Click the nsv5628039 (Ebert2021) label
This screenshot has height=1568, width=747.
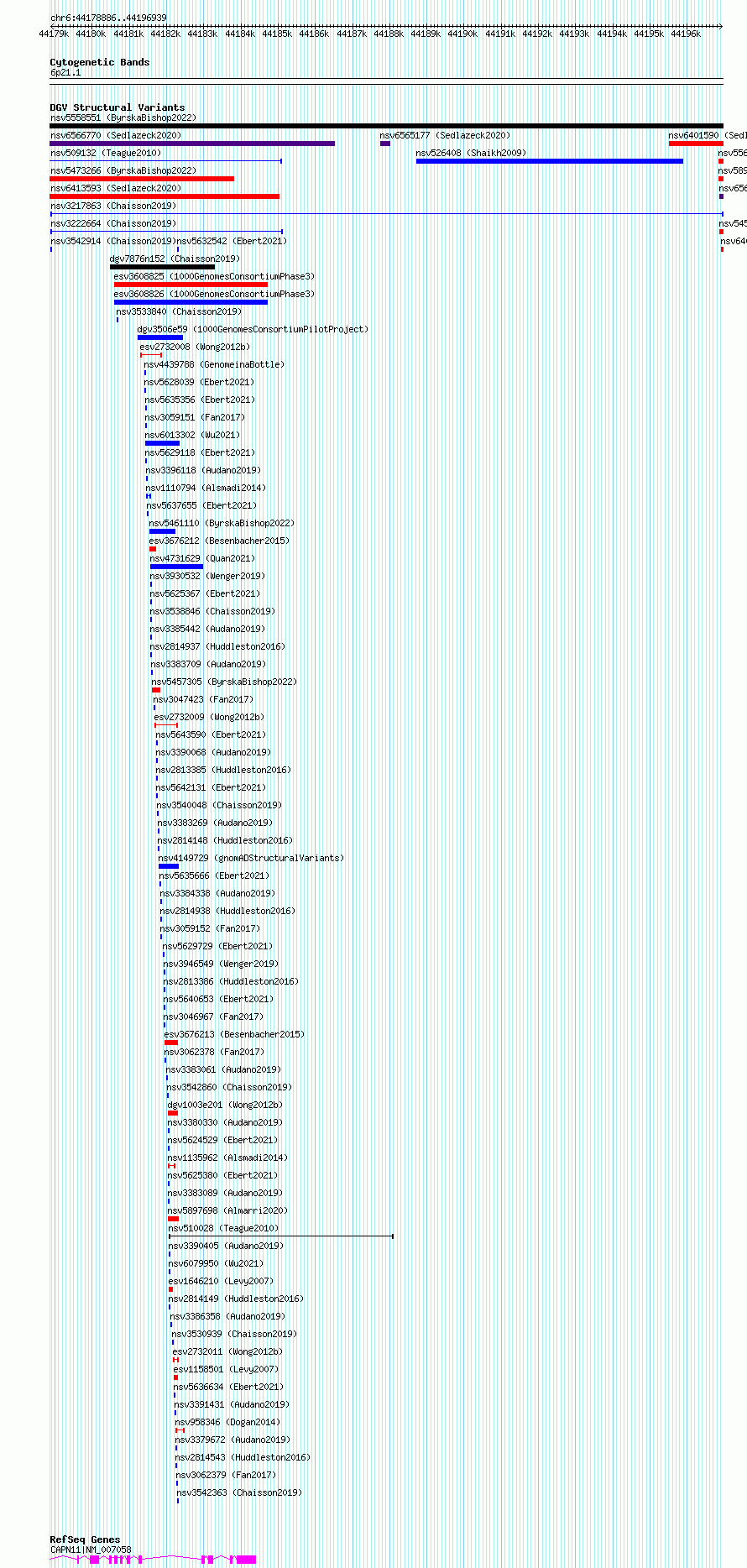point(199,382)
